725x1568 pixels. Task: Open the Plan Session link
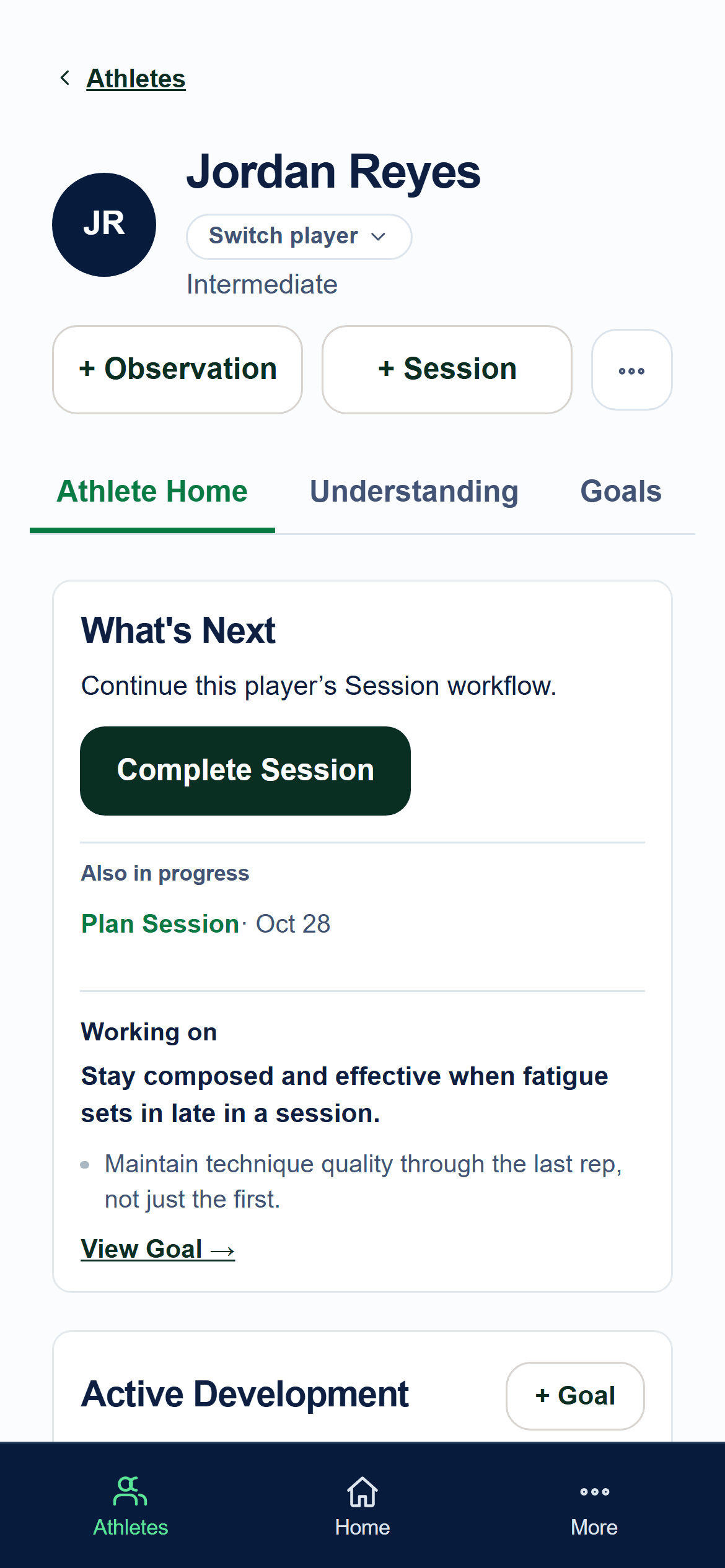coord(160,923)
